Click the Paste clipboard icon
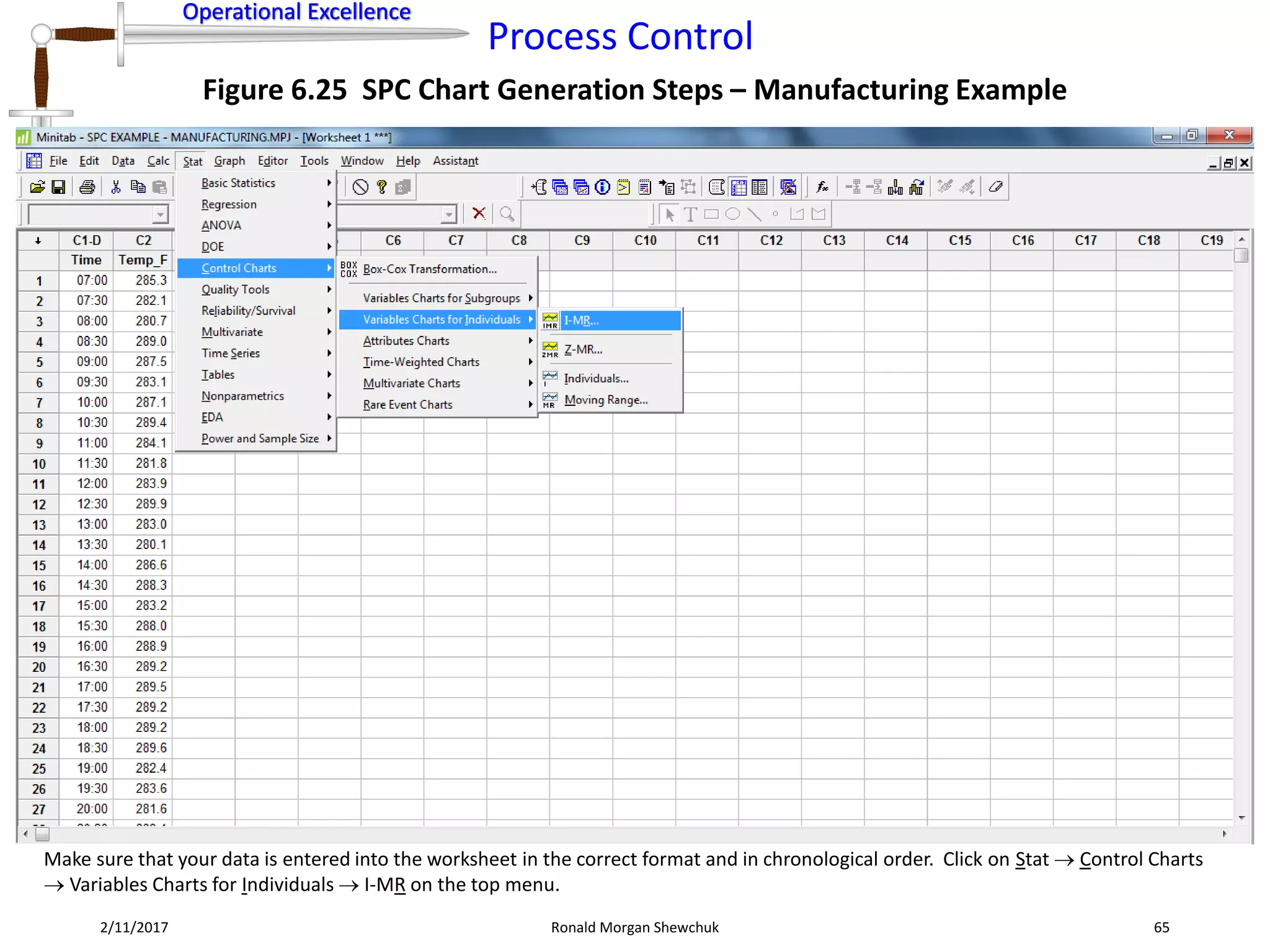Screen dimensions: 1270x952 159,187
